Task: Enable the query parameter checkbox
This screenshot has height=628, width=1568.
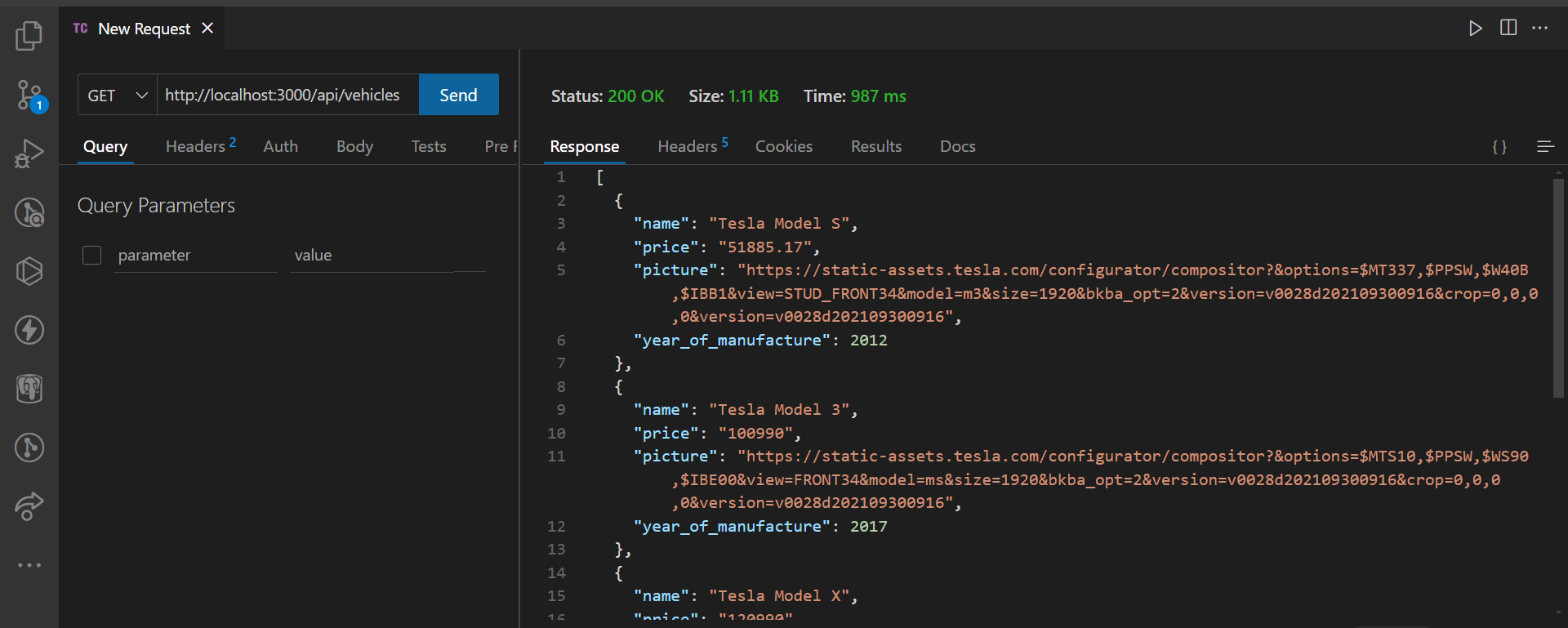Action: pyautogui.click(x=91, y=255)
